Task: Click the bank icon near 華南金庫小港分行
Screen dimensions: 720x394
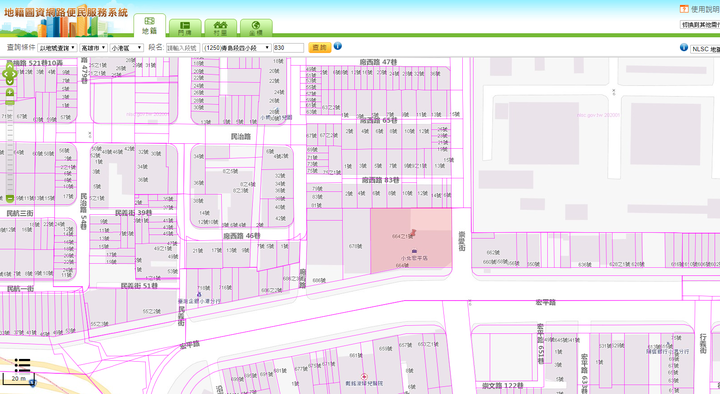Action: coord(199,294)
